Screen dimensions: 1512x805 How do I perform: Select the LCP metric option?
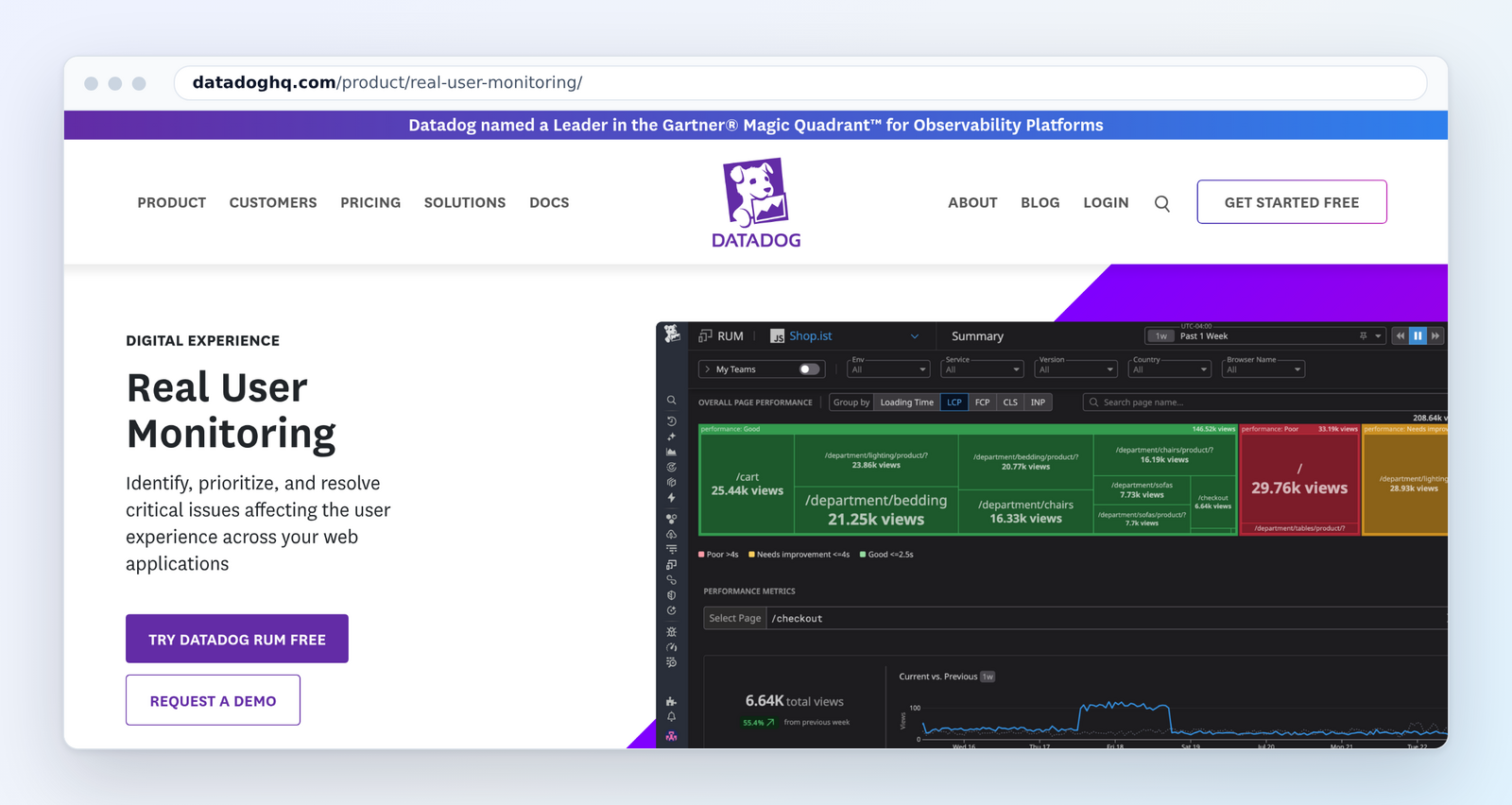[954, 402]
